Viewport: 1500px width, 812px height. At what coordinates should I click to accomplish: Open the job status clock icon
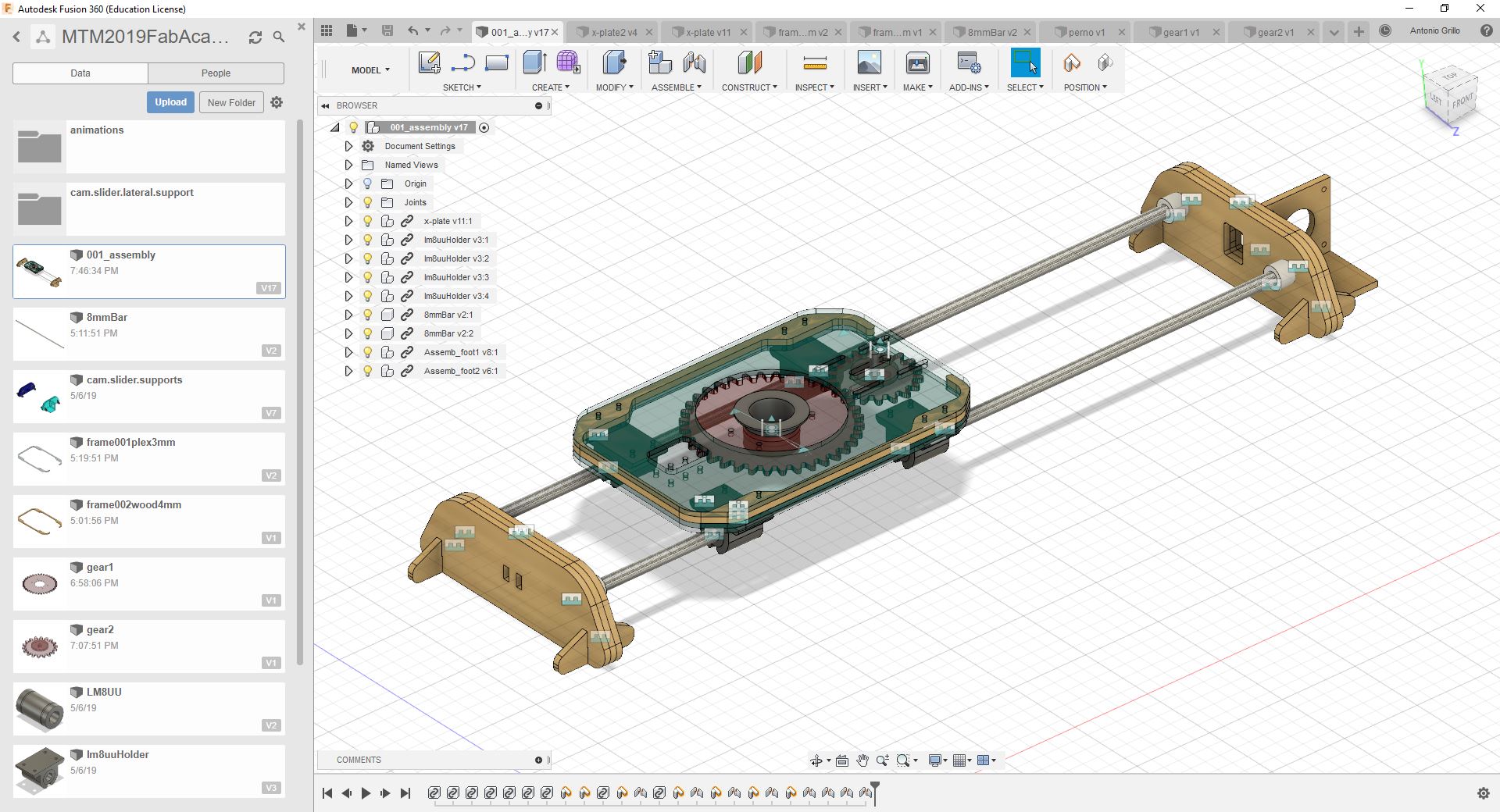point(1385,30)
